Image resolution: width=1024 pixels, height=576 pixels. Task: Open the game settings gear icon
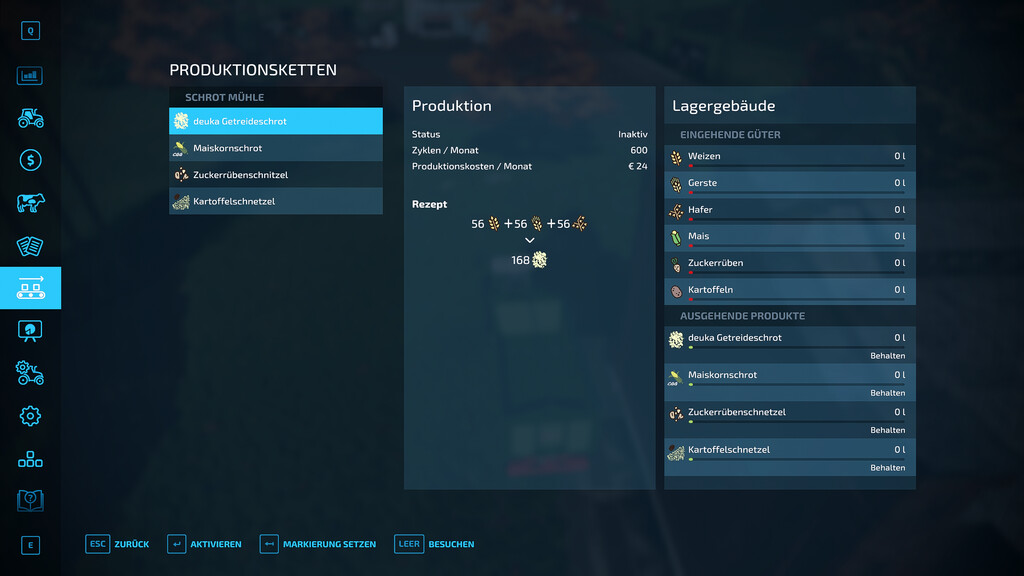point(30,416)
